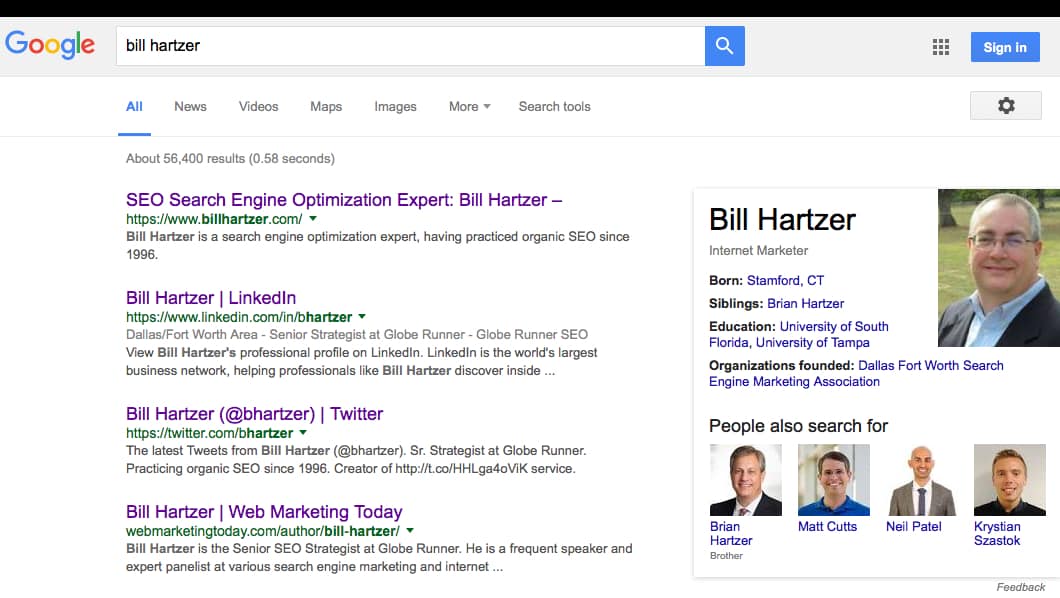The width and height of the screenshot is (1060, 598).
Task: Open the Google apps grid icon
Action: point(940,47)
